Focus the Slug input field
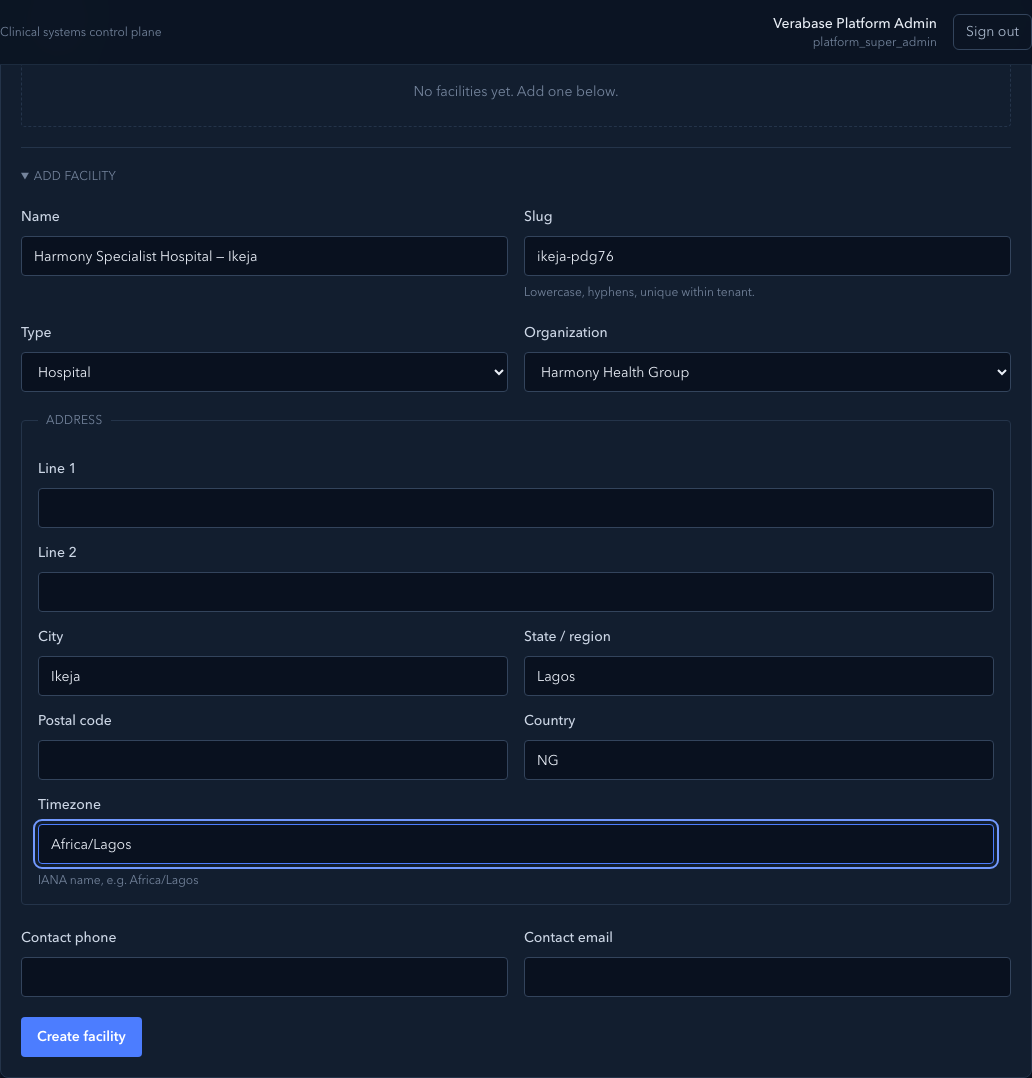1032x1078 pixels. [x=767, y=256]
